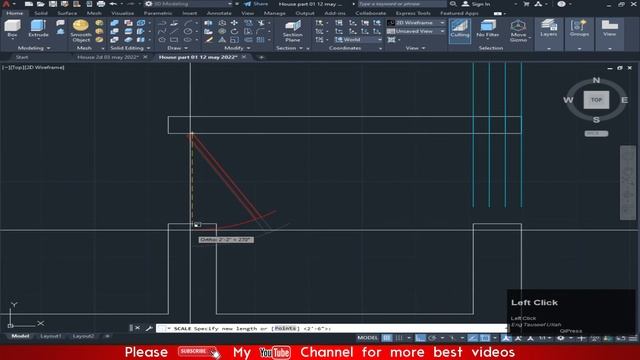
Task: Switch to the Mesh ribbon tab
Action: click(94, 13)
